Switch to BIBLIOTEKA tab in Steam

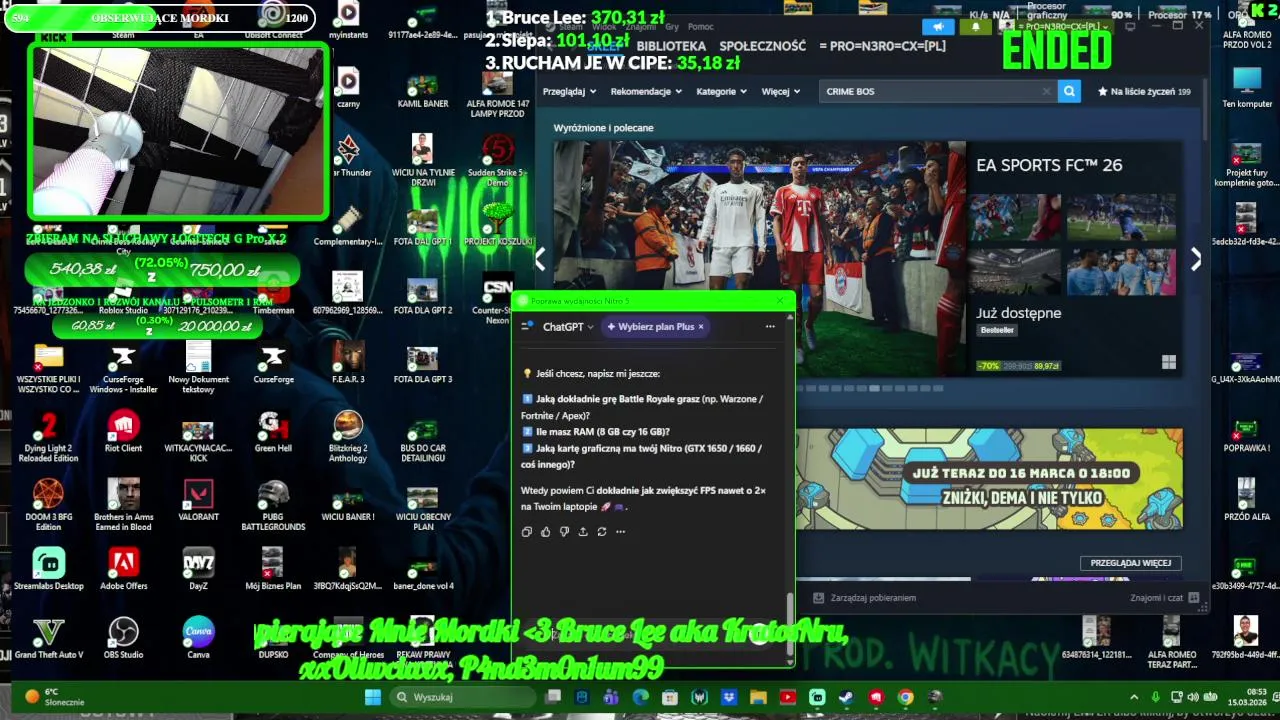click(x=670, y=46)
